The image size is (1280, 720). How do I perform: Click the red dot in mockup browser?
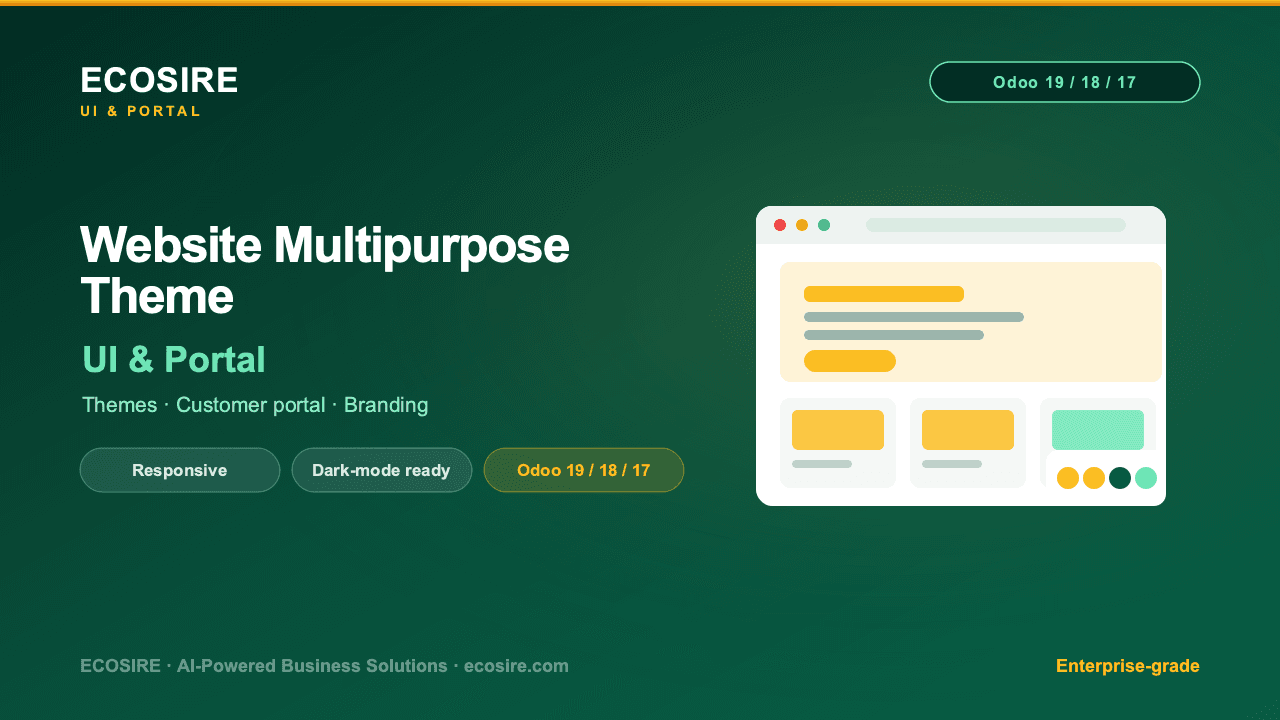pos(780,225)
